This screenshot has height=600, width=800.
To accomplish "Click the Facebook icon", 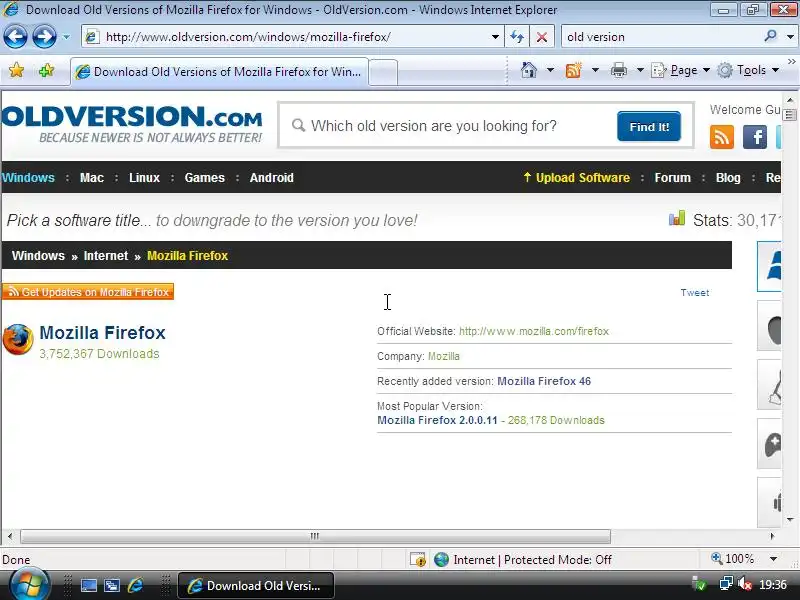I will pos(755,137).
